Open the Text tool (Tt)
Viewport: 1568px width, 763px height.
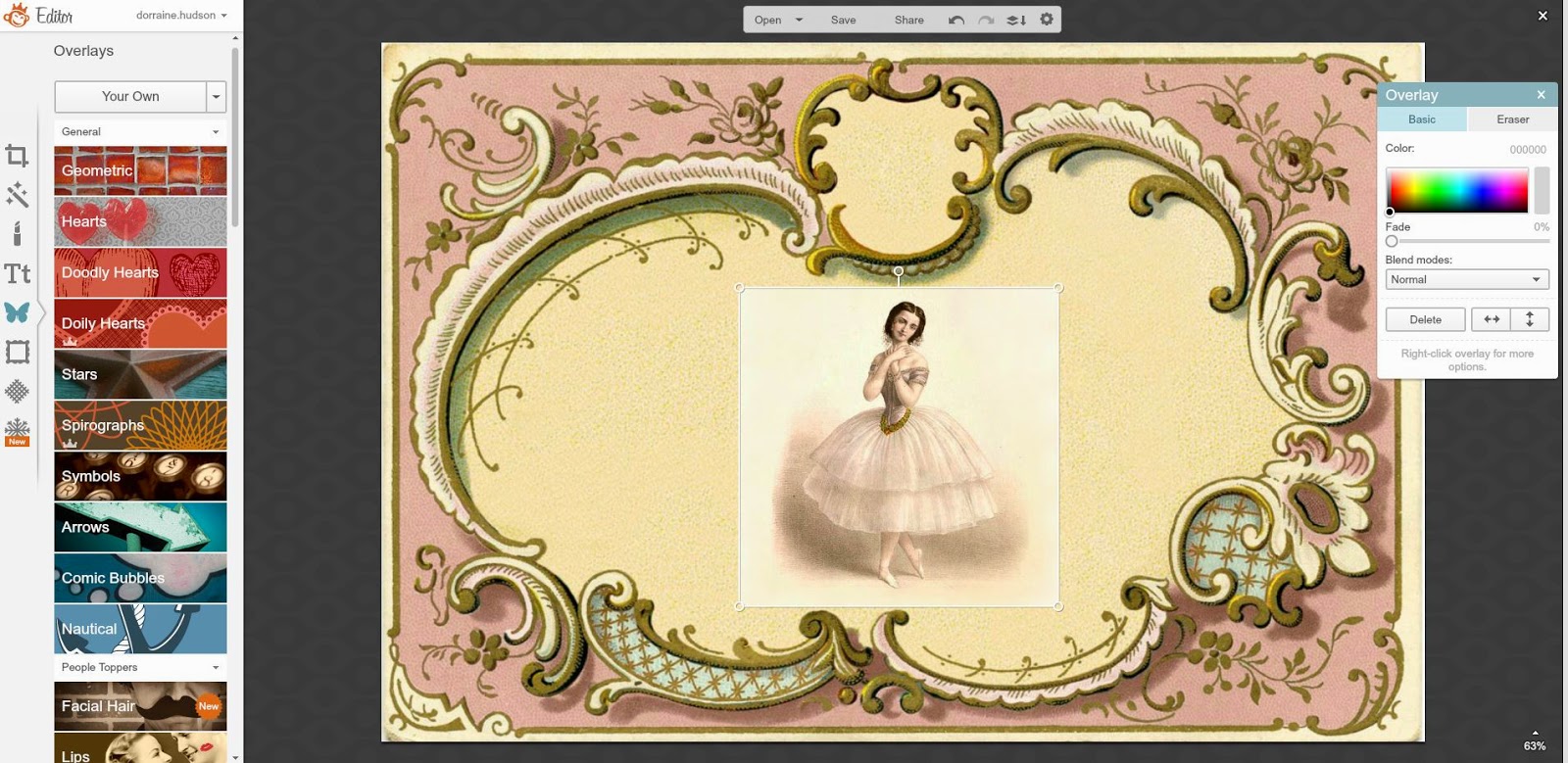coord(17,273)
